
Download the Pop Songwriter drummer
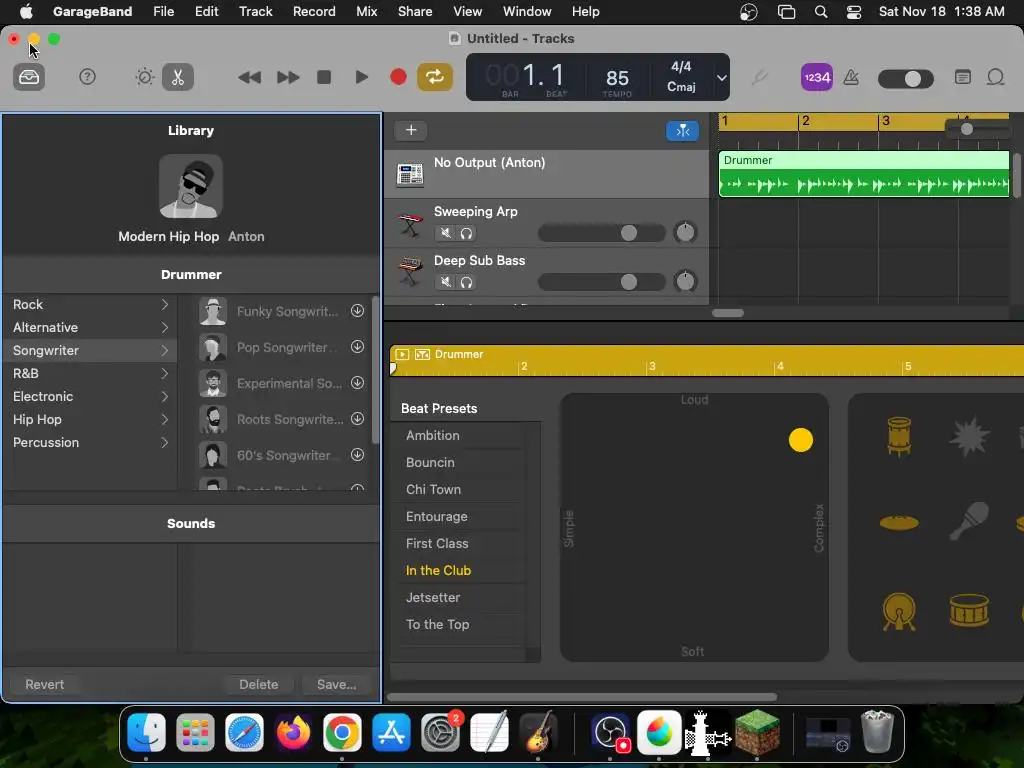[x=357, y=347]
